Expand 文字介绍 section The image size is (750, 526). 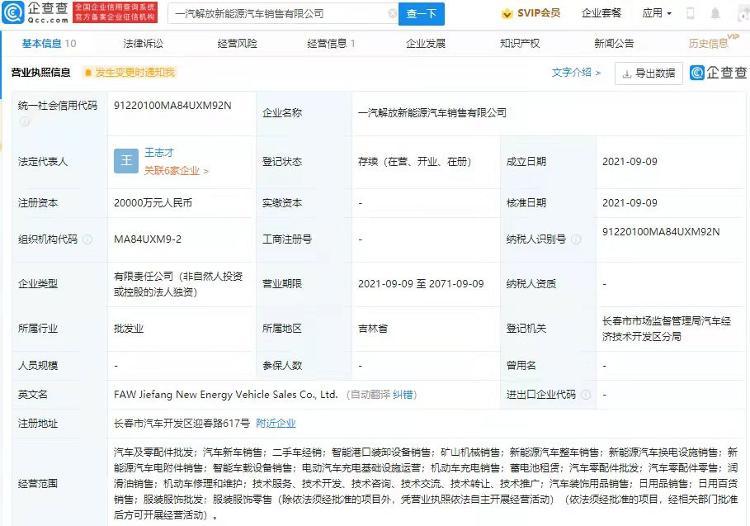[576, 73]
